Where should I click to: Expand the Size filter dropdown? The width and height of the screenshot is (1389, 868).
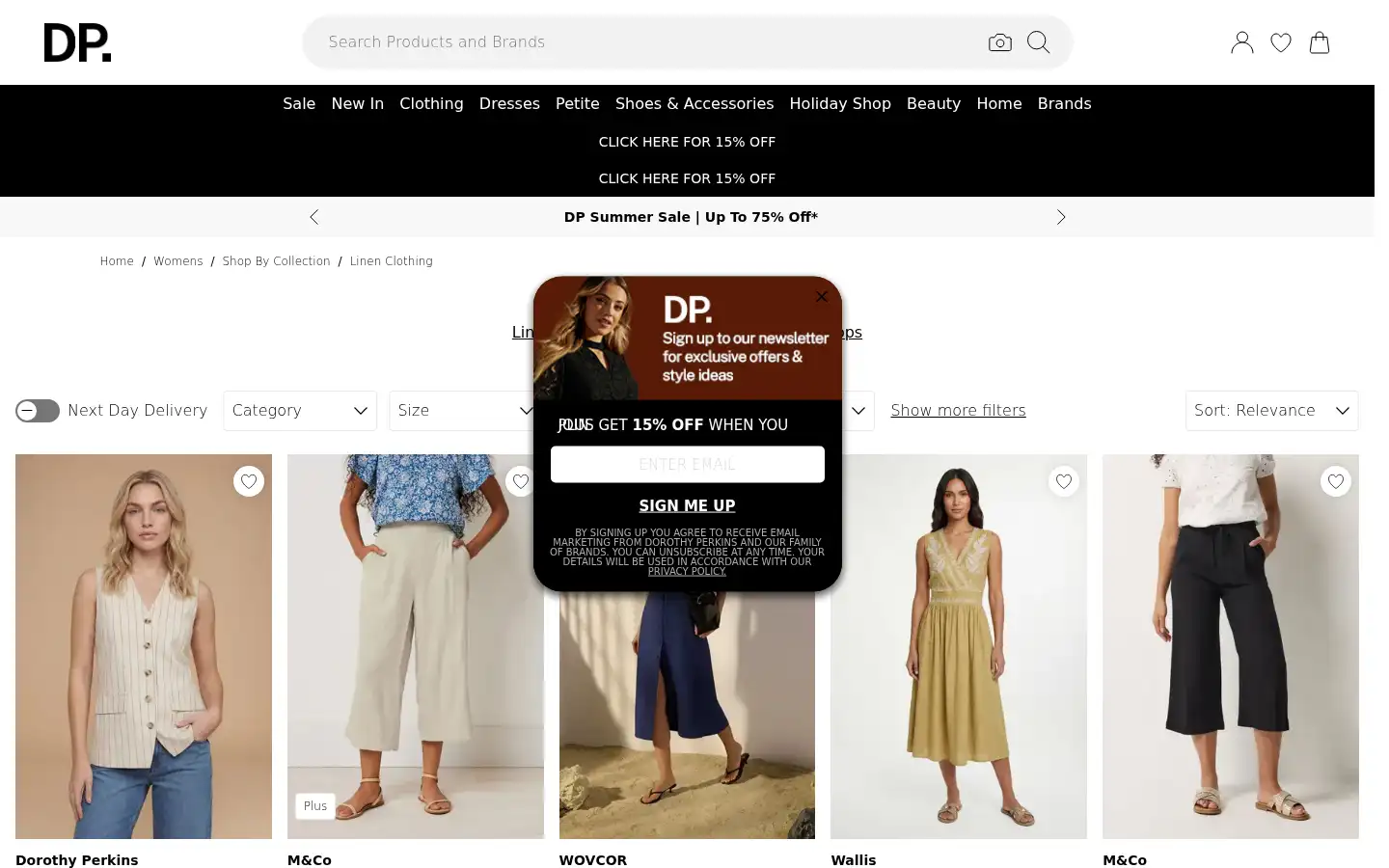pyautogui.click(x=464, y=411)
